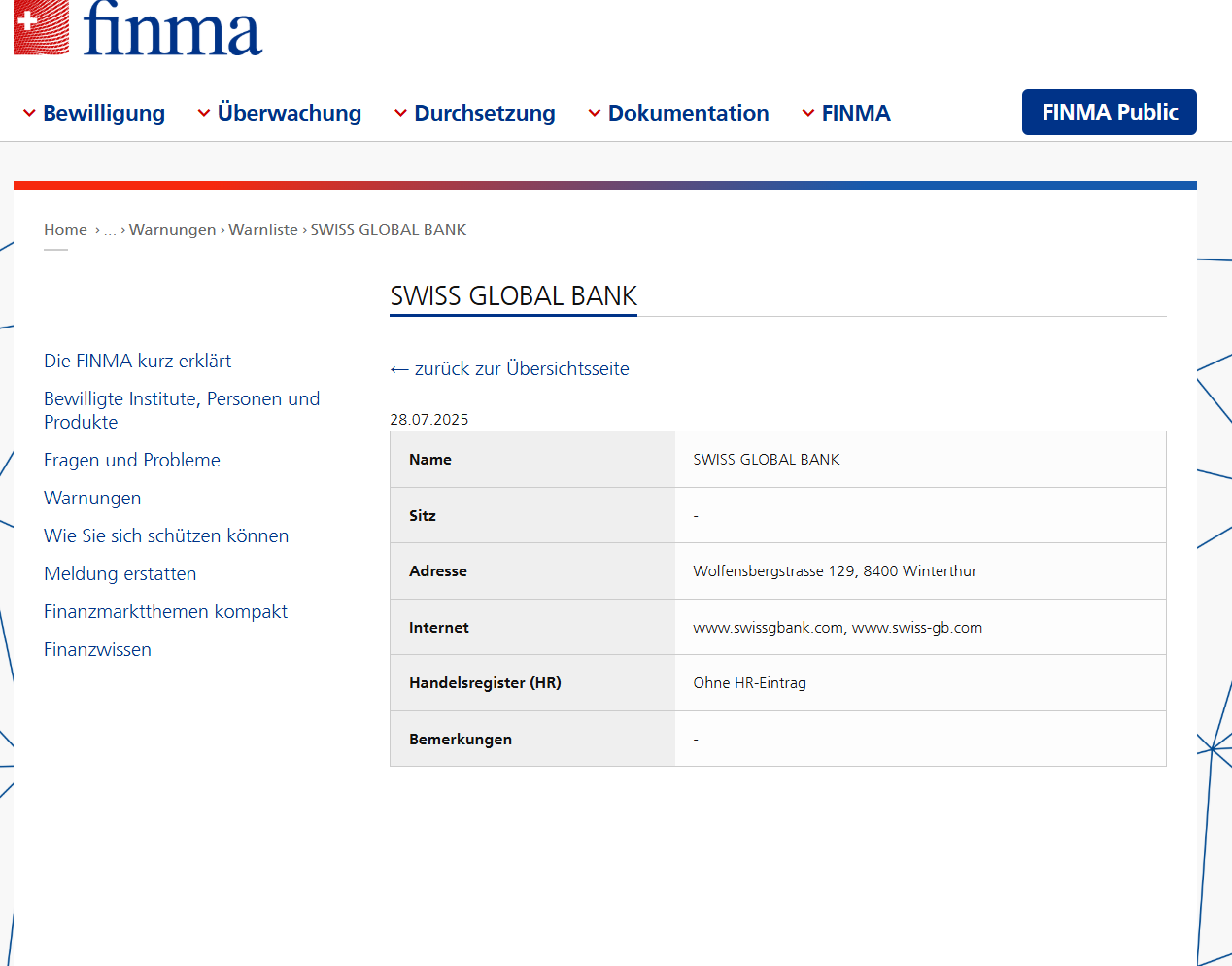
Task: Open Warnliste in the breadcrumb
Action: click(x=263, y=230)
